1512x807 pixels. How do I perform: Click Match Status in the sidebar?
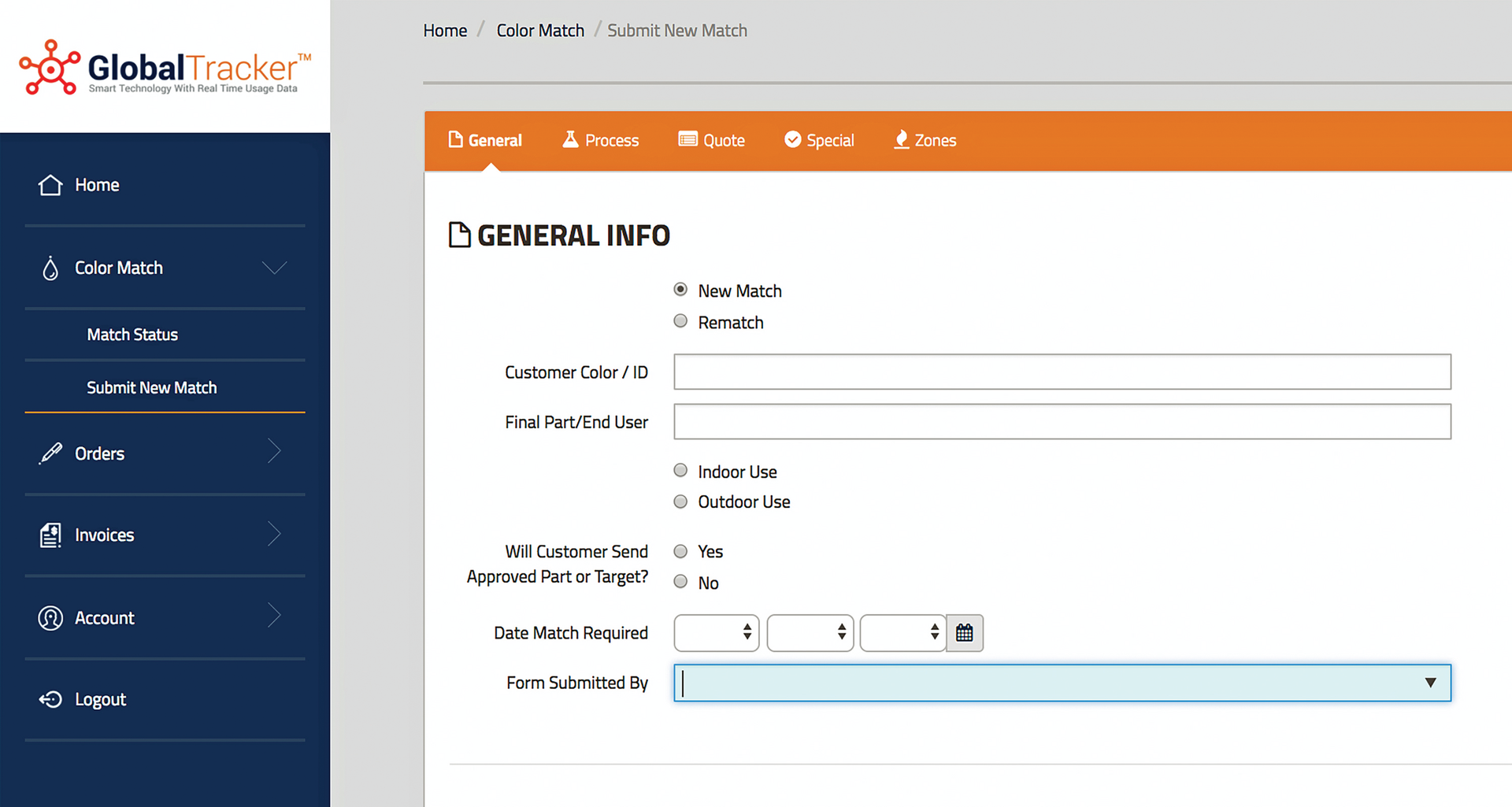pos(132,334)
